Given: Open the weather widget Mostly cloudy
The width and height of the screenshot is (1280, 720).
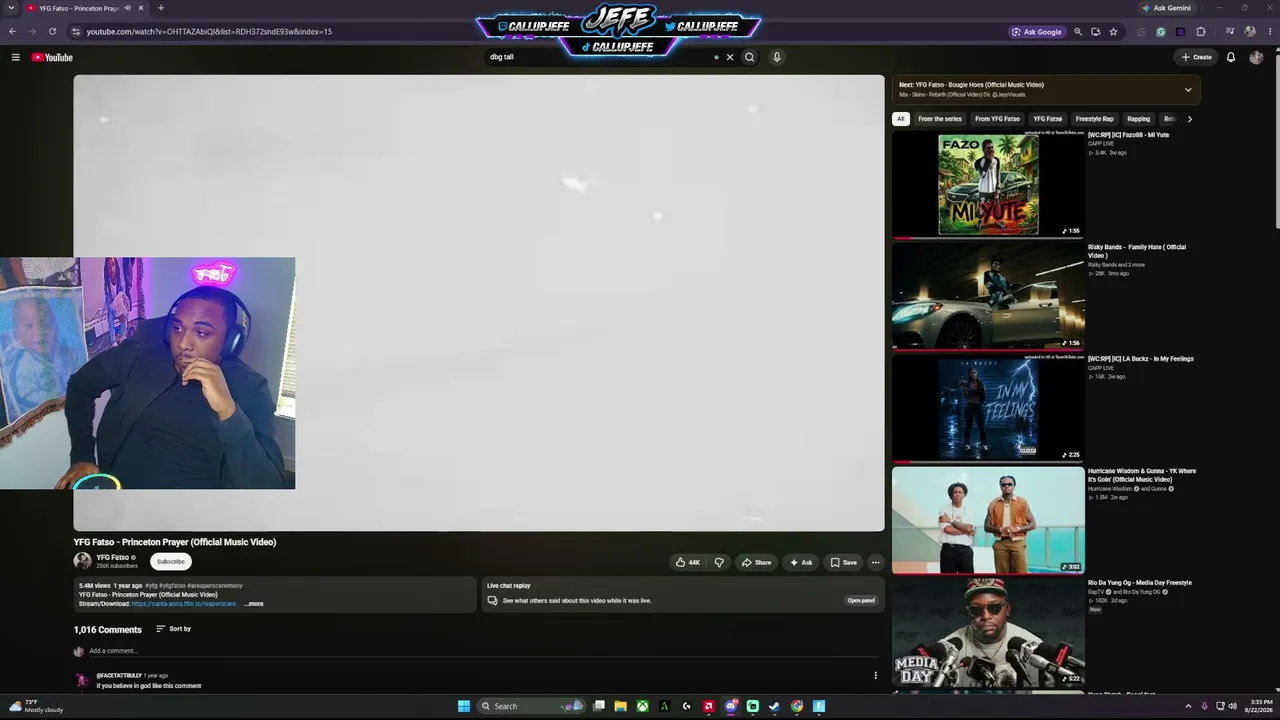Looking at the screenshot, I should pyautogui.click(x=36, y=706).
